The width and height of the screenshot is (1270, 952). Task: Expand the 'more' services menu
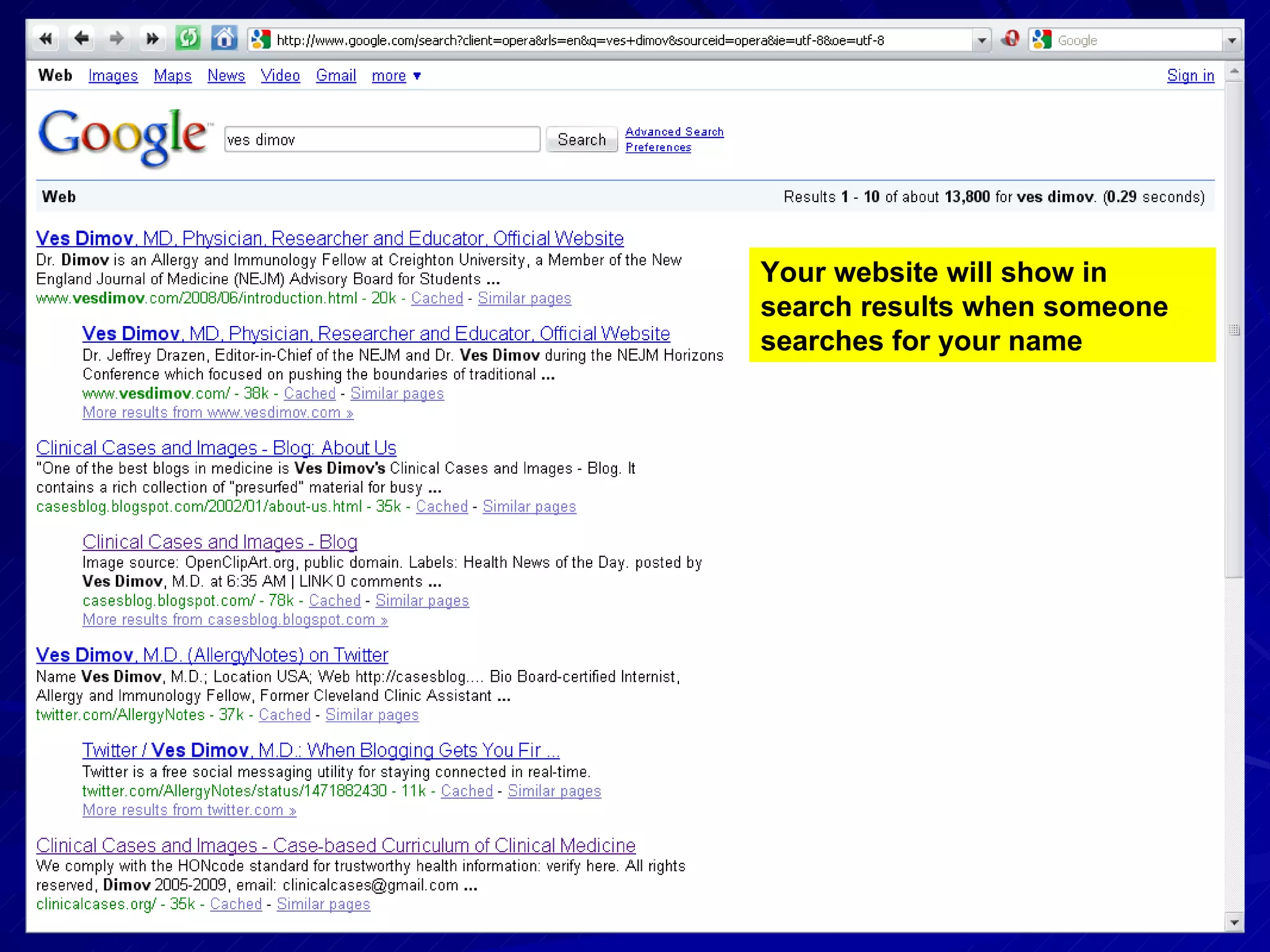[396, 76]
